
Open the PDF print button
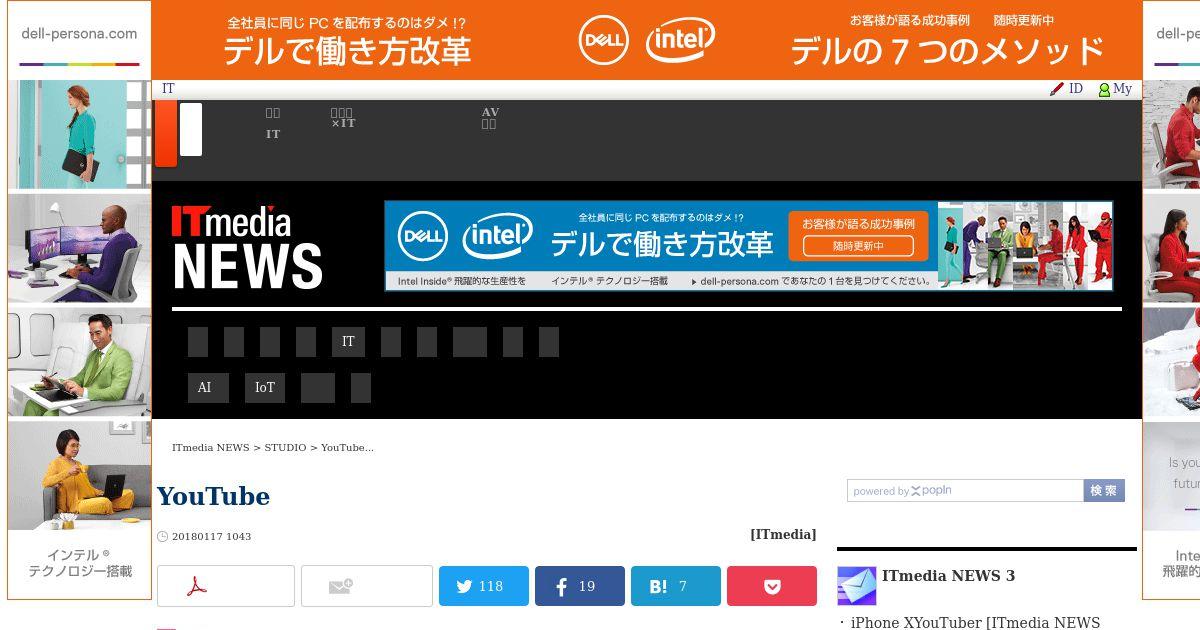point(226,586)
